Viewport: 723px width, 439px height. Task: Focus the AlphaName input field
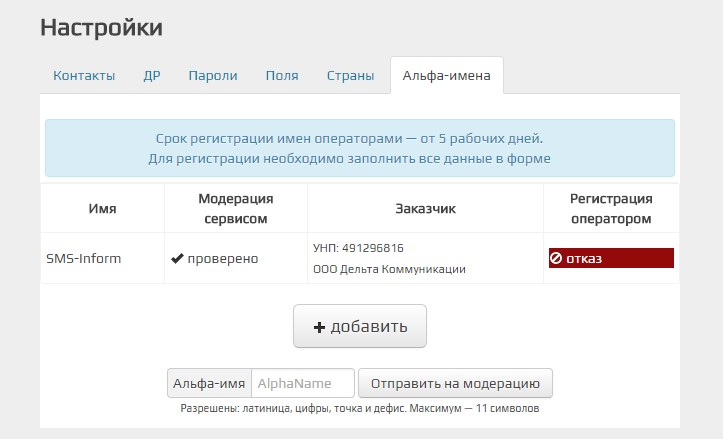pos(303,383)
